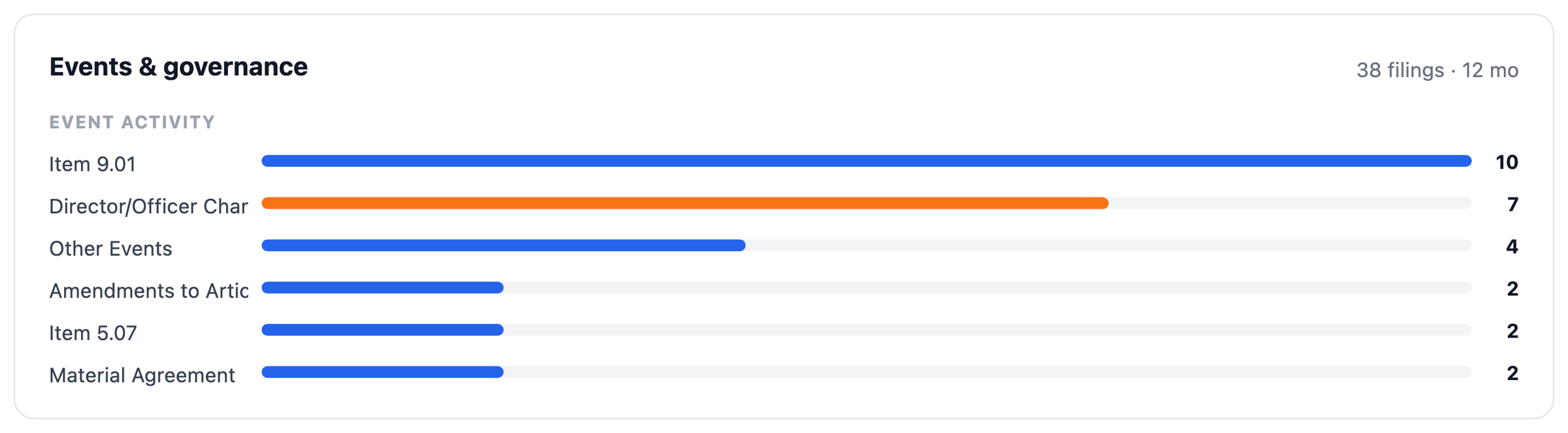Screen dimensions: 1568x433
Task: Click the count 2 for Material Agreement
Action: [x=1512, y=373]
